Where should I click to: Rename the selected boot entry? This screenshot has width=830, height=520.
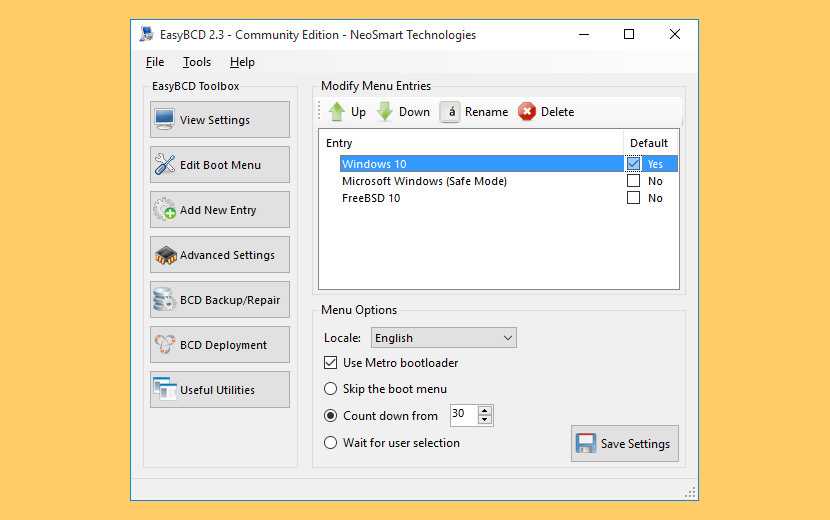pyautogui.click(x=474, y=112)
